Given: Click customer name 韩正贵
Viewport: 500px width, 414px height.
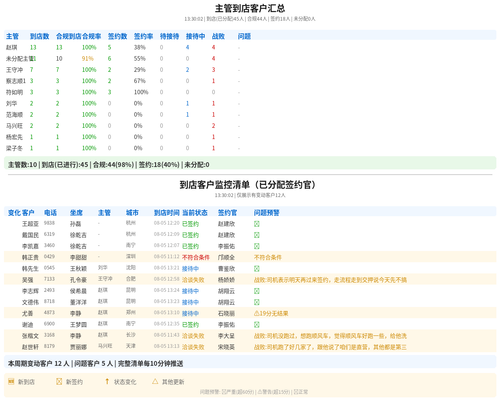Looking at the screenshot, I should click(x=30, y=257).
